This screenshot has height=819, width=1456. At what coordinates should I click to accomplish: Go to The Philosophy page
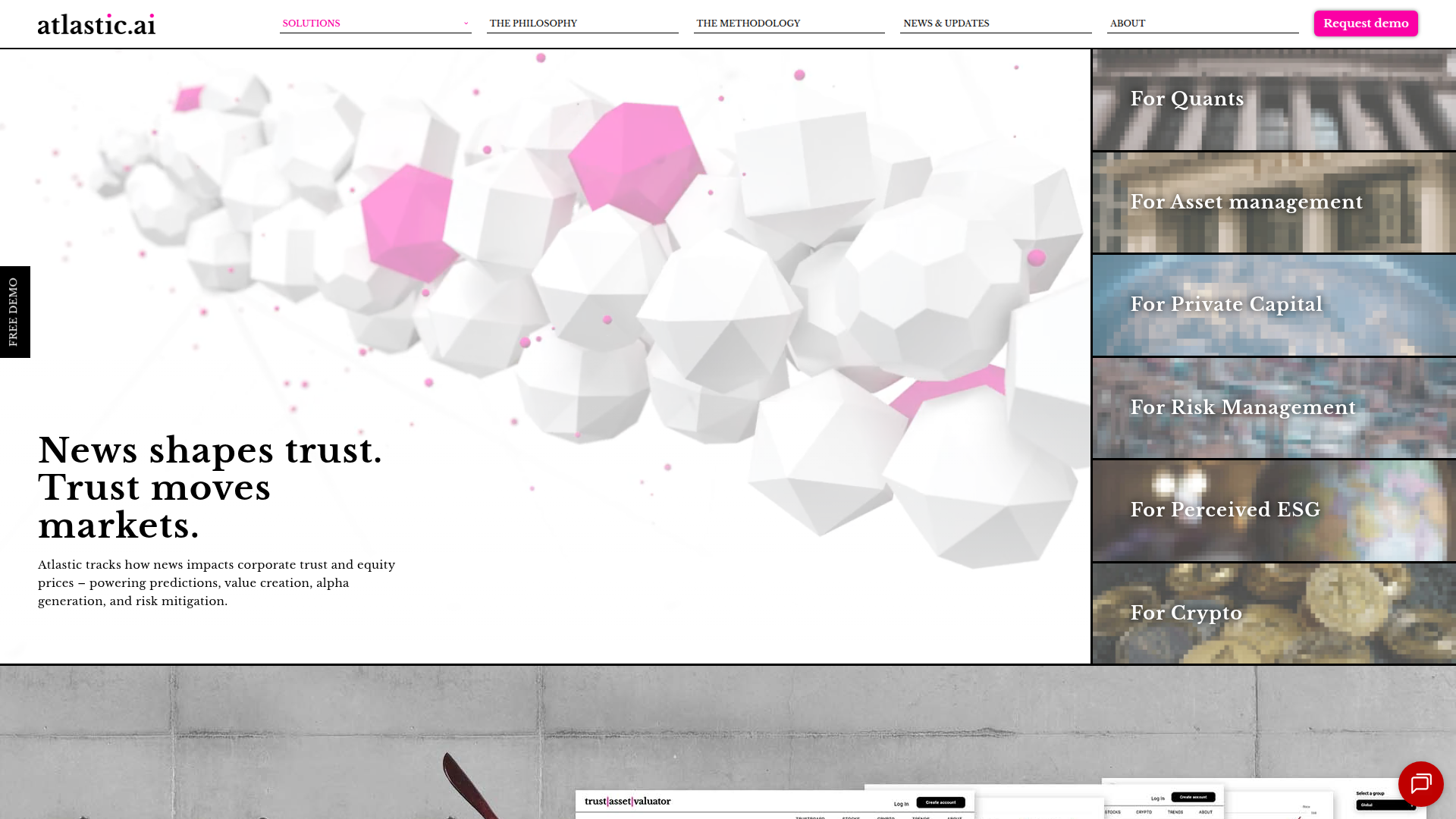pyautogui.click(x=582, y=24)
